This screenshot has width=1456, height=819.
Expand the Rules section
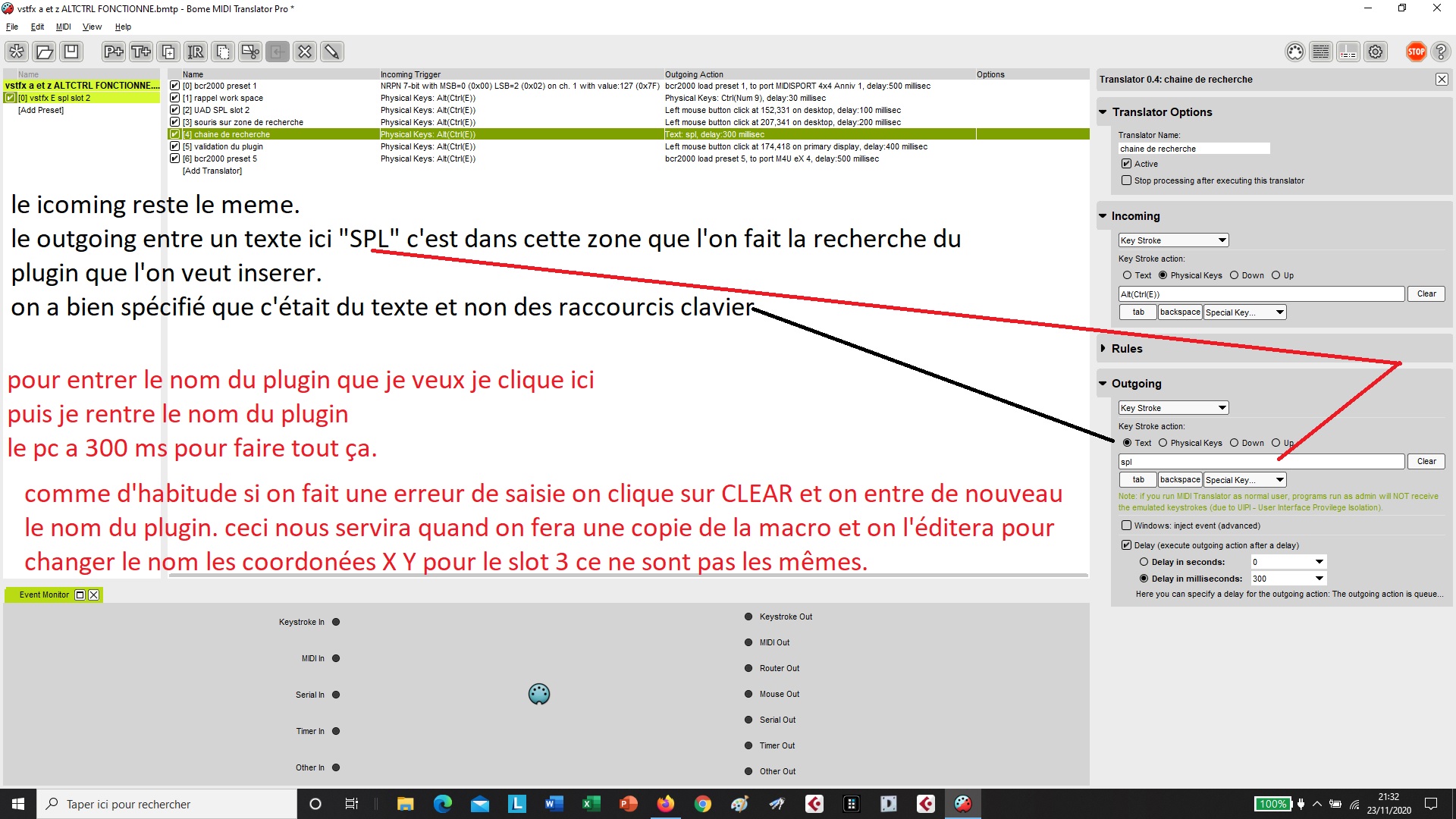1103,348
